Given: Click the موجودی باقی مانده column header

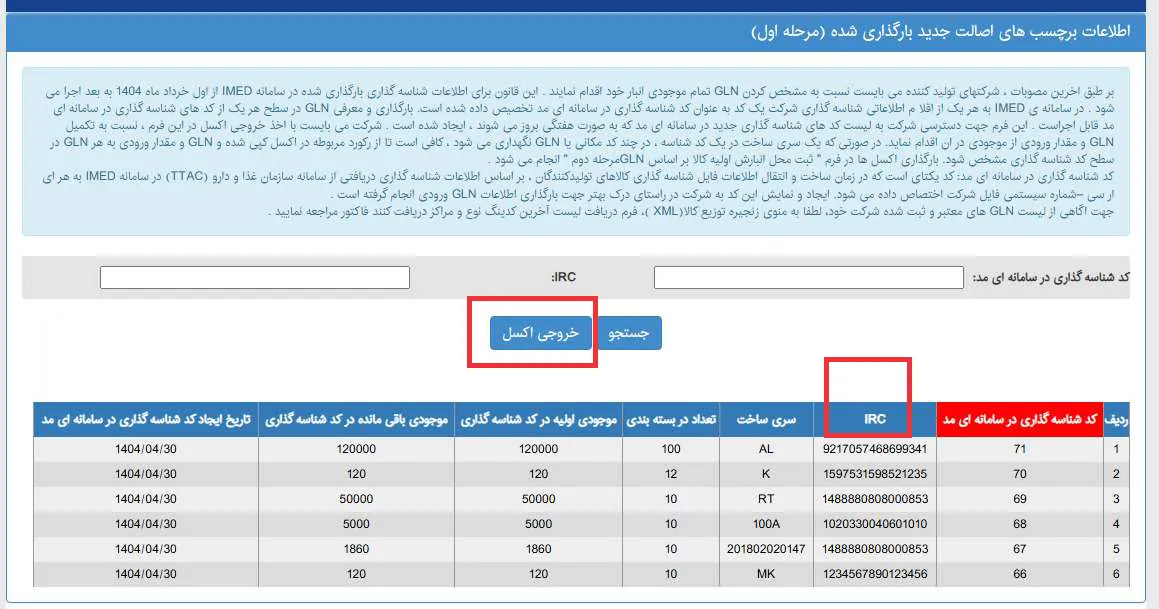Looking at the screenshot, I should (356, 420).
